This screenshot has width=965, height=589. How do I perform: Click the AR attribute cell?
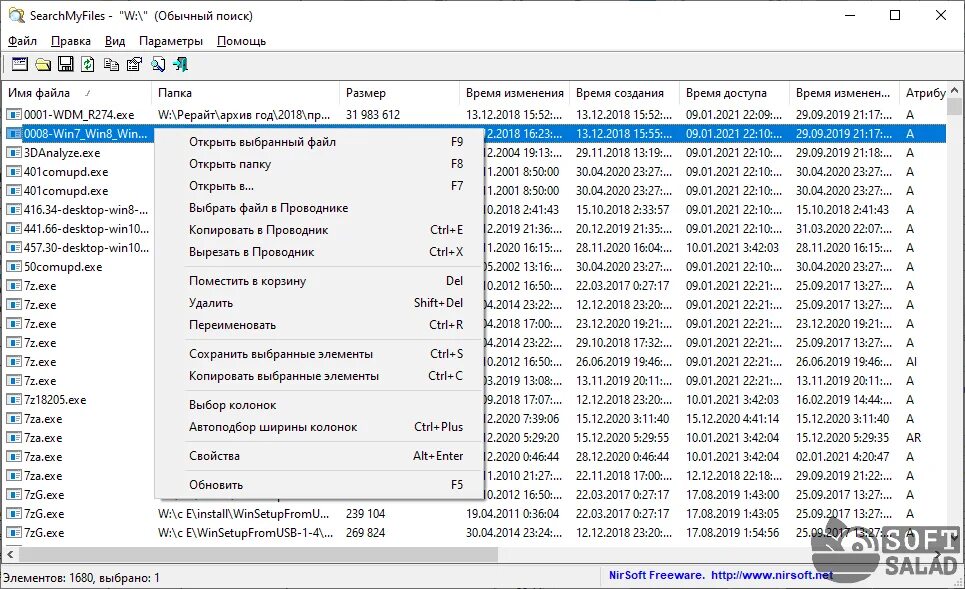click(x=913, y=438)
